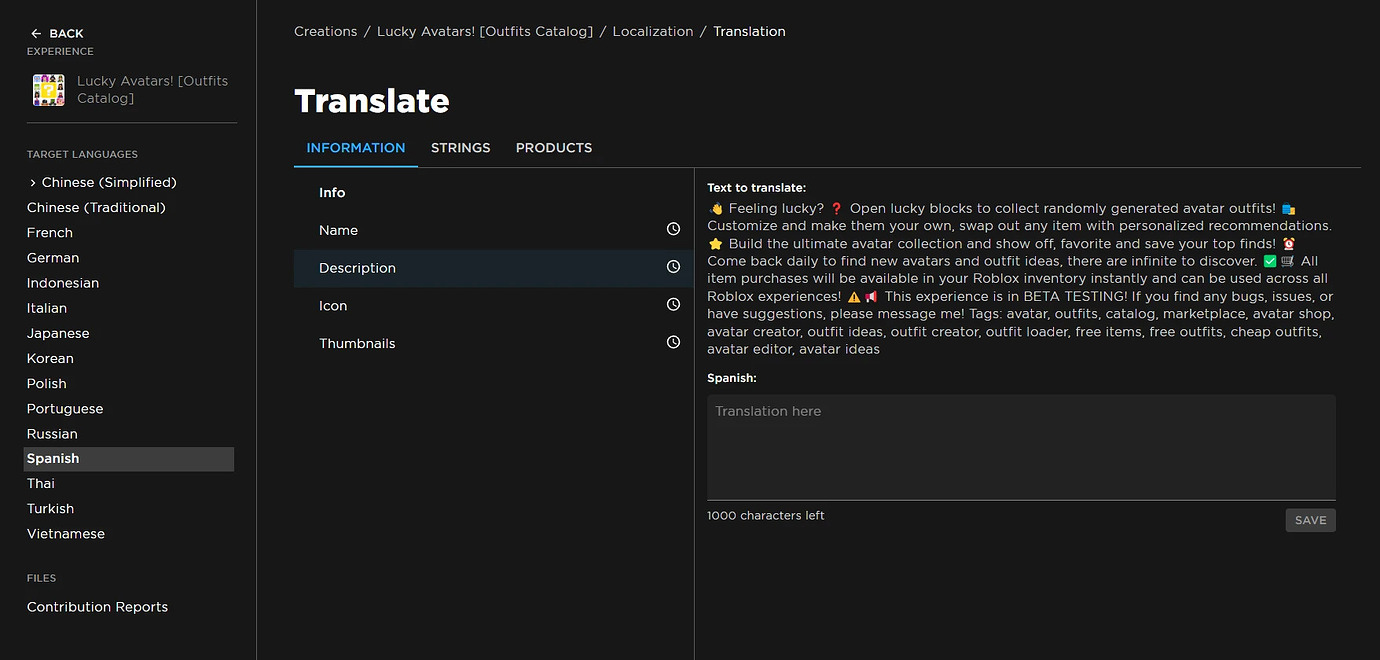Pick Vietnamese from target languages
The height and width of the screenshot is (660, 1380).
coord(66,534)
